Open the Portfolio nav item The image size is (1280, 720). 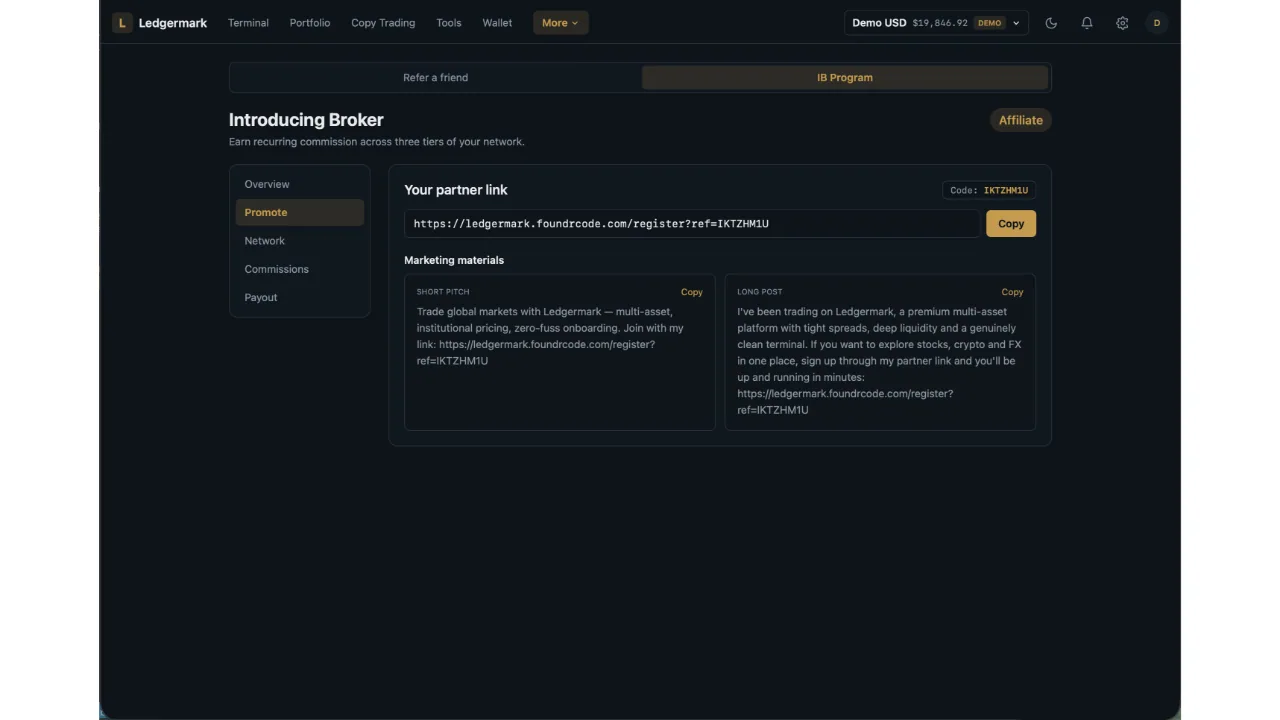point(310,23)
